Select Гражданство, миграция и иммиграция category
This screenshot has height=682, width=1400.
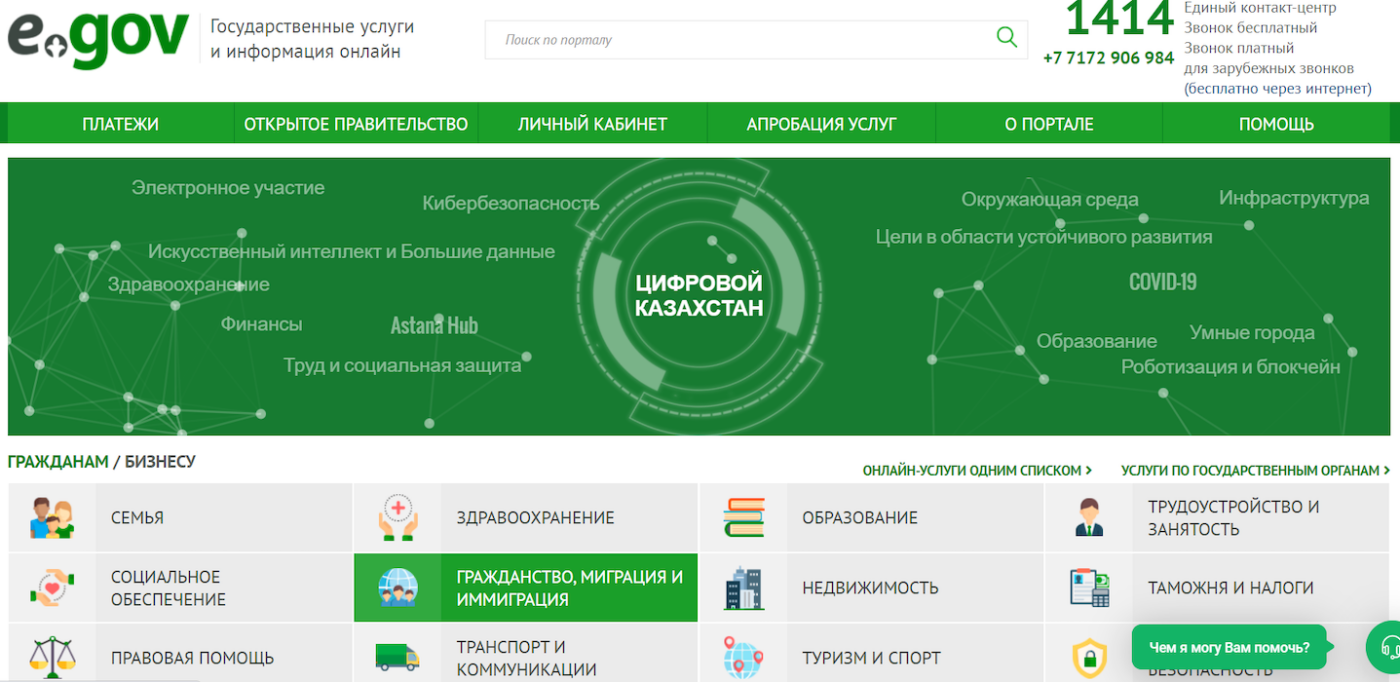click(569, 588)
